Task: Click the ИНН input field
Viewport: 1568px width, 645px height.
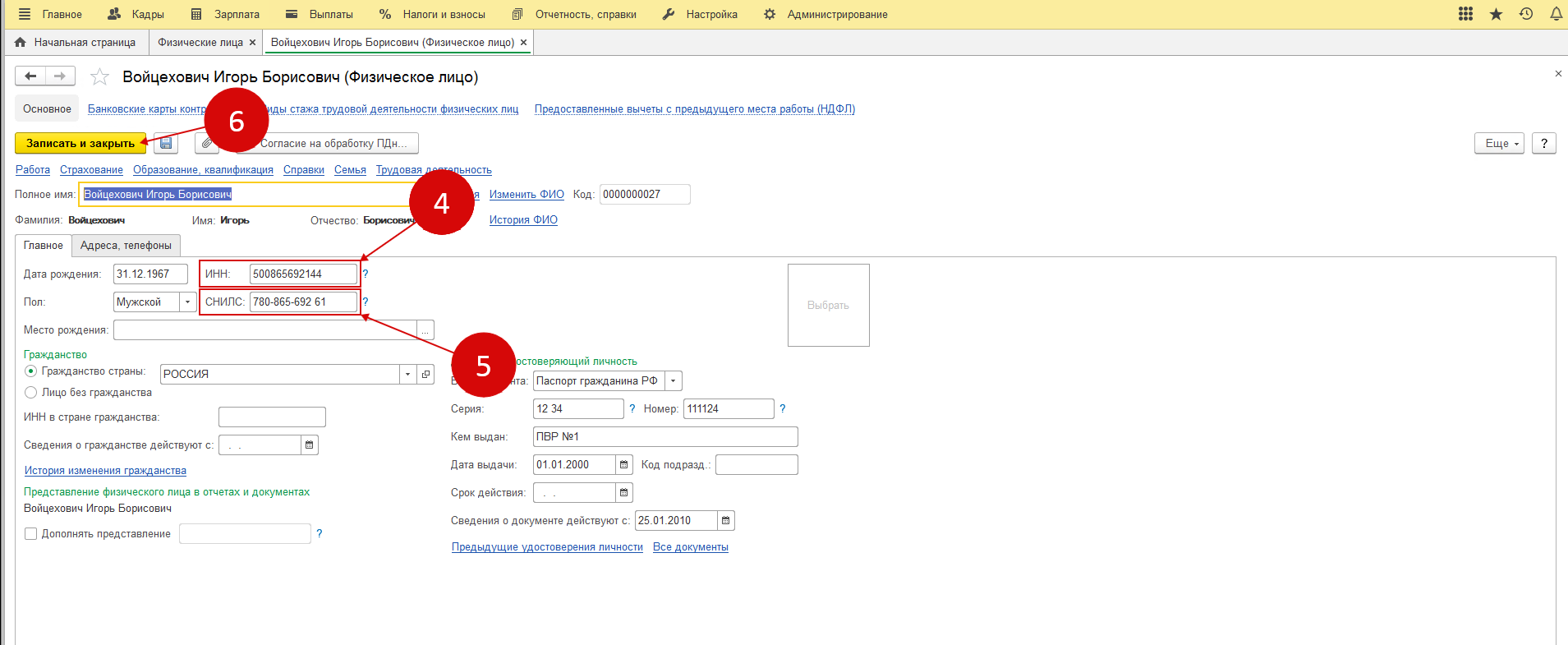Action: tap(303, 274)
